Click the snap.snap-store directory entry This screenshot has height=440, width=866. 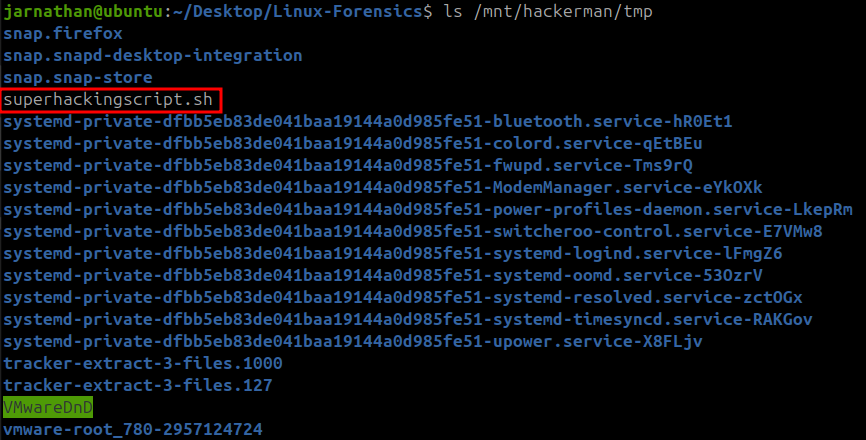tap(78, 78)
